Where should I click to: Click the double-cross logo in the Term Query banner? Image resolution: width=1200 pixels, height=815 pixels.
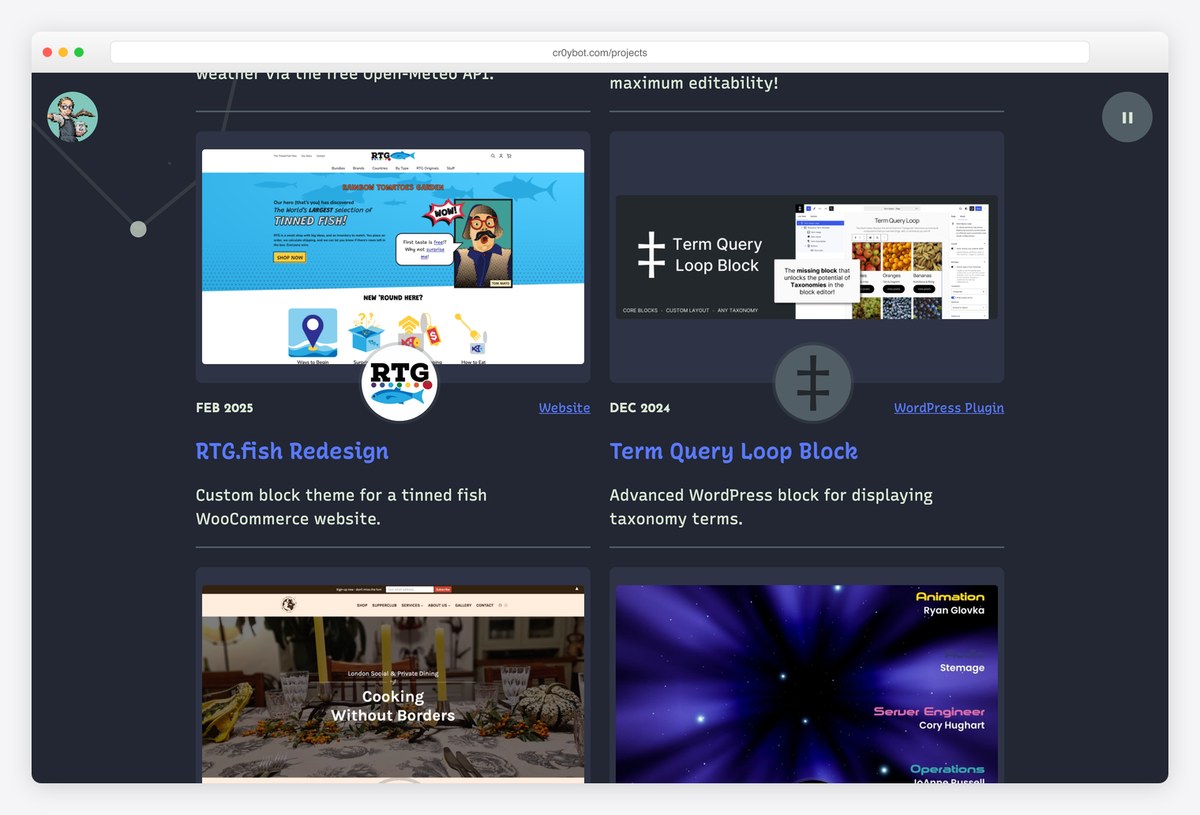coord(651,254)
